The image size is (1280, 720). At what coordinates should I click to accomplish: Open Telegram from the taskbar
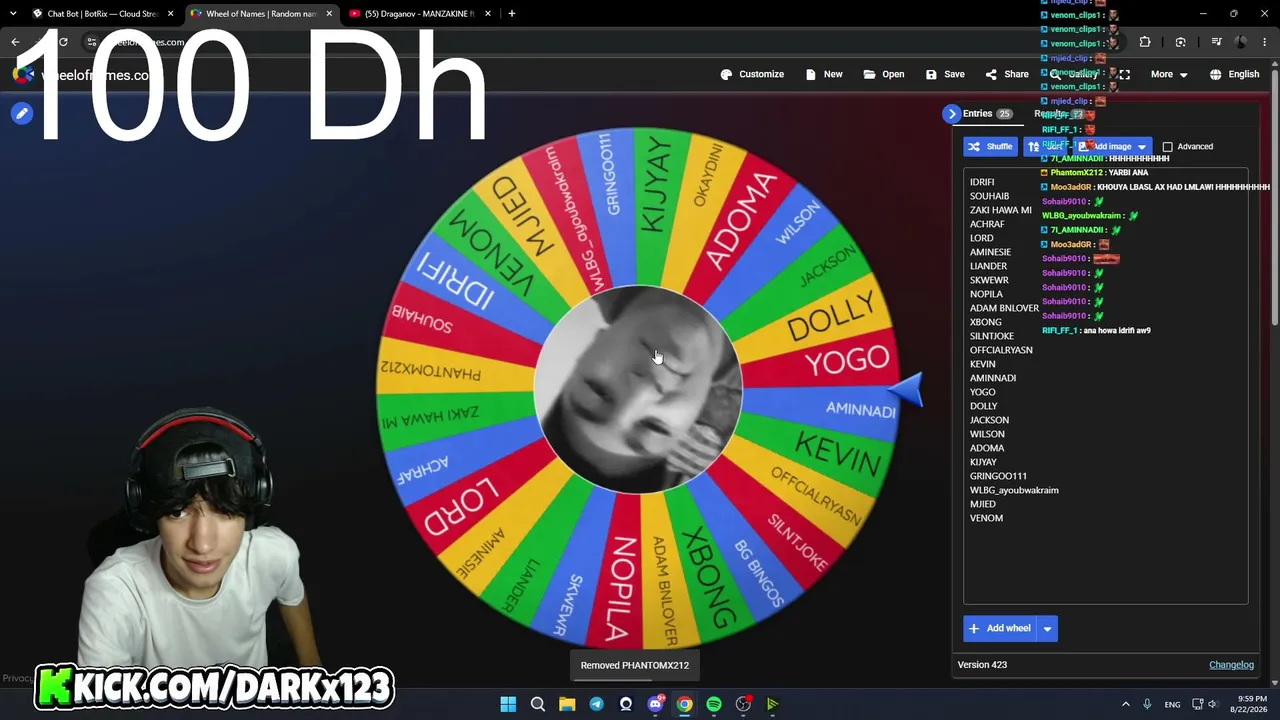(597, 704)
